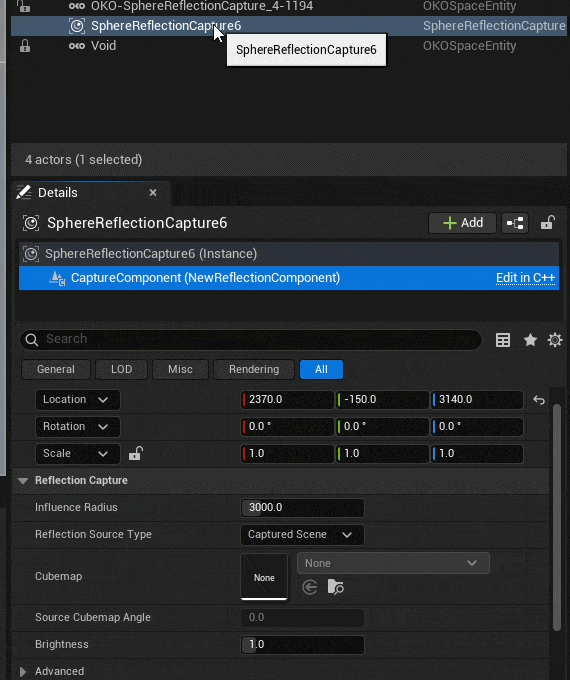Use selected asset from Content Browser arrow
This screenshot has height=680, width=570.
click(310, 588)
